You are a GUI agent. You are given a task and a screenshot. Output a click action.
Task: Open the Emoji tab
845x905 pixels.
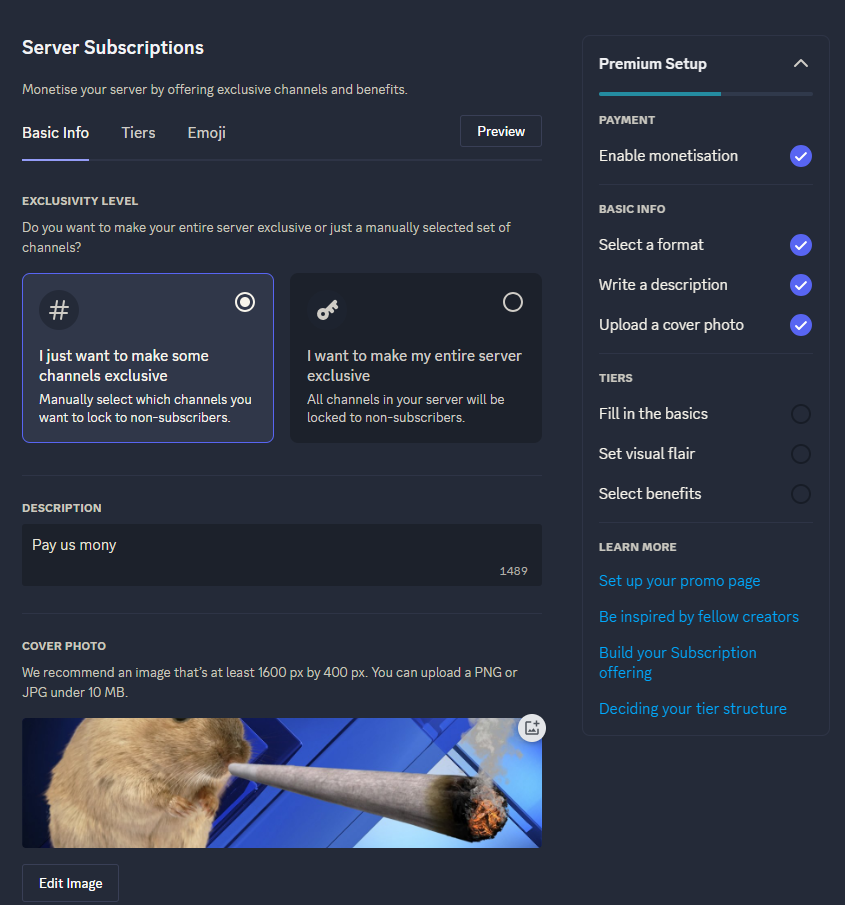(x=206, y=132)
